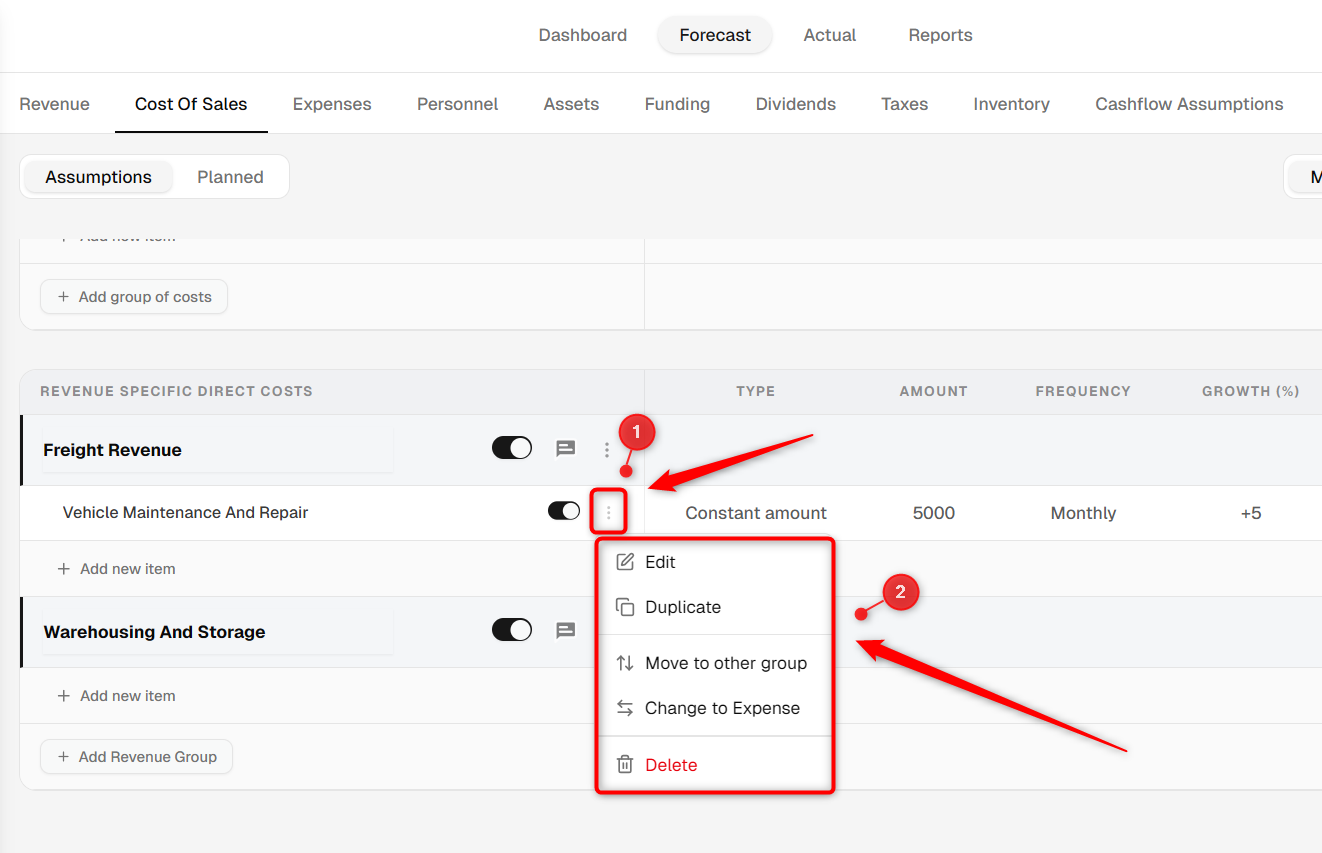This screenshot has height=853, width=1322.
Task: Click Add group of costs button
Action: point(134,297)
